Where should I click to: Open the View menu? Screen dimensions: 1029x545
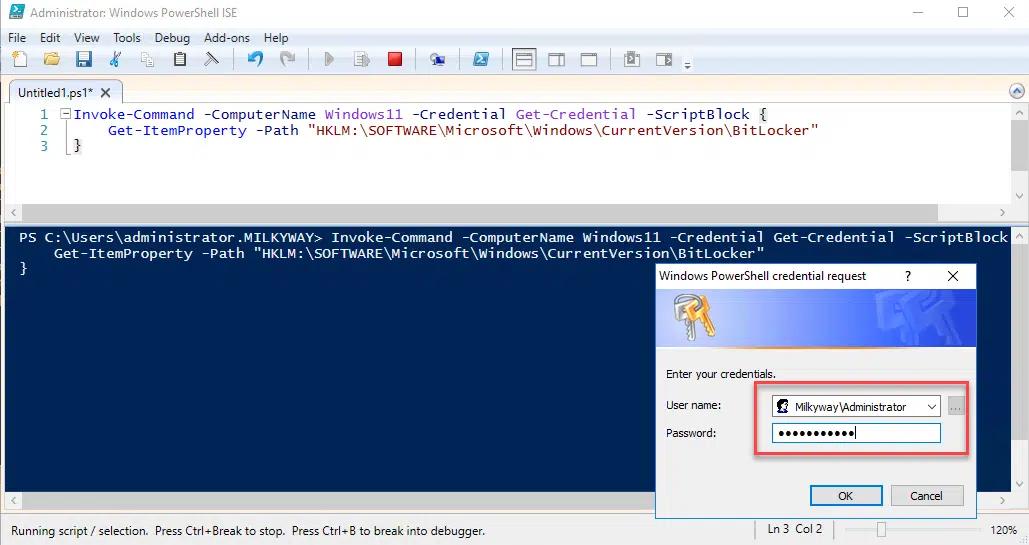click(x=87, y=37)
